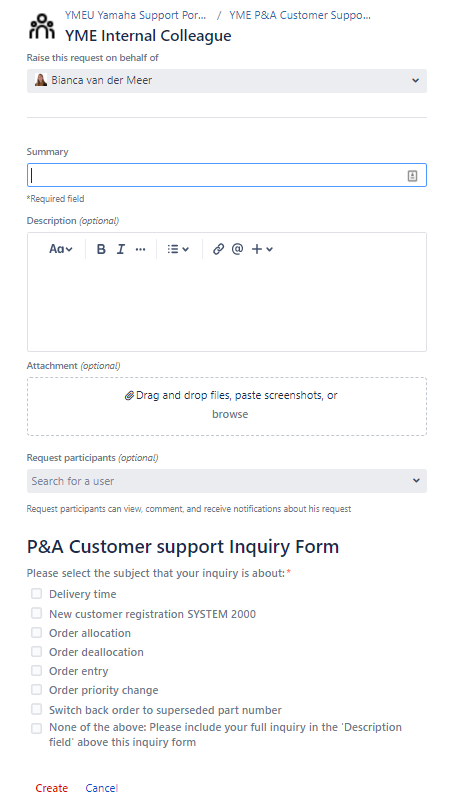Go to YMEU Yamaha Support Portal breadcrumb

[136, 15]
